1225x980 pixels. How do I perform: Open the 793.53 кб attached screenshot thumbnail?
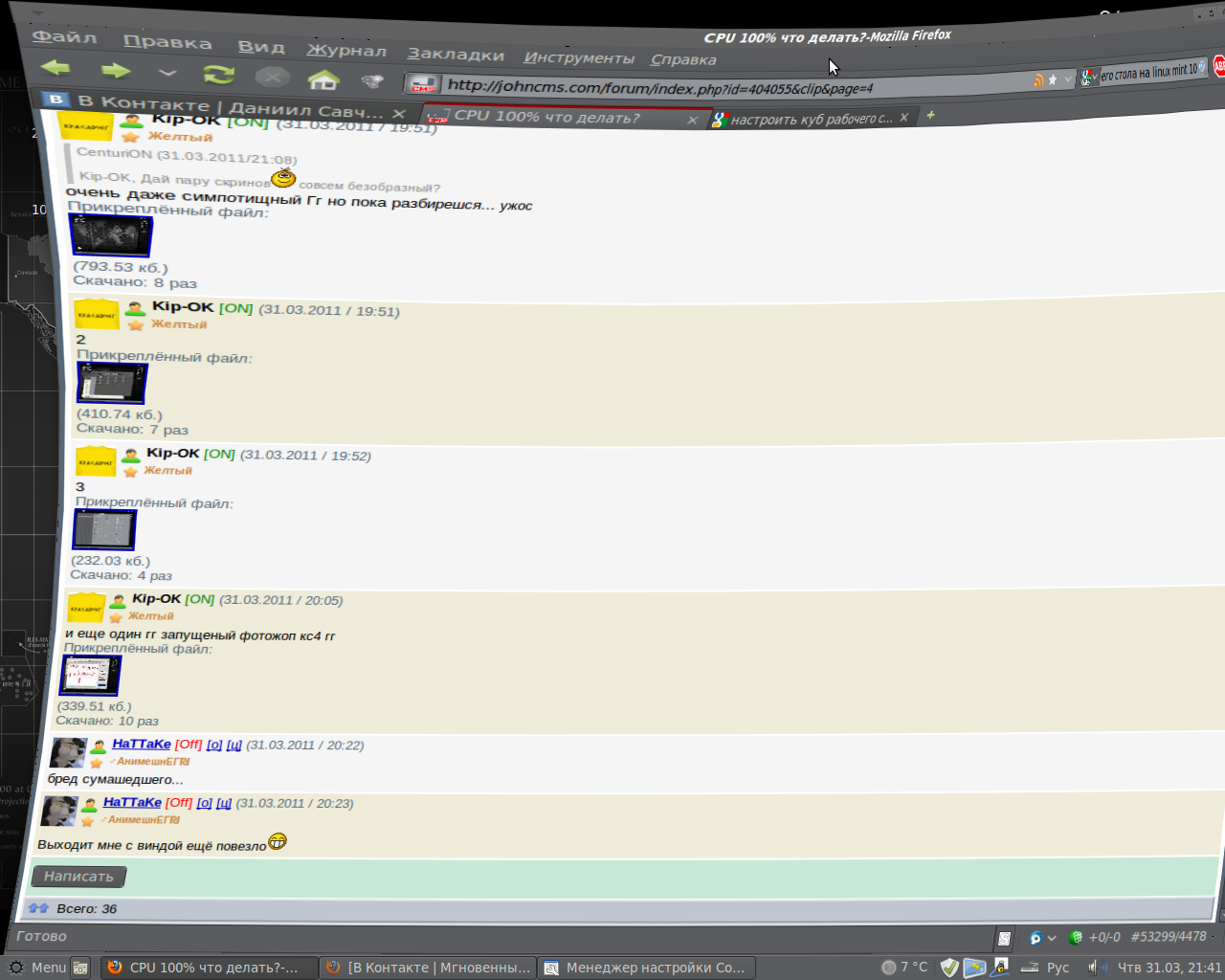[111, 235]
